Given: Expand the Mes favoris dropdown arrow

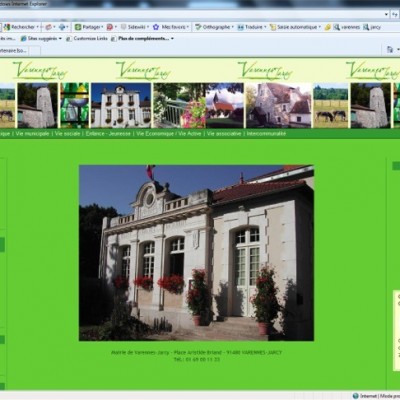Looking at the screenshot, I should (188, 27).
